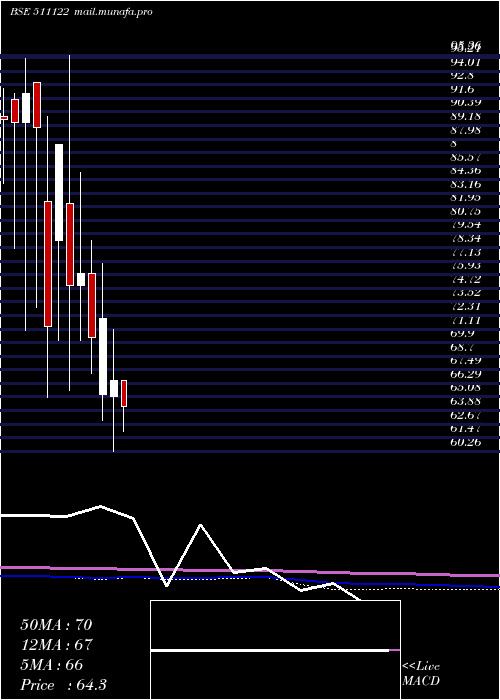Click the 5MA : 66 readout
This screenshot has width=500, height=700.
click(x=52, y=665)
